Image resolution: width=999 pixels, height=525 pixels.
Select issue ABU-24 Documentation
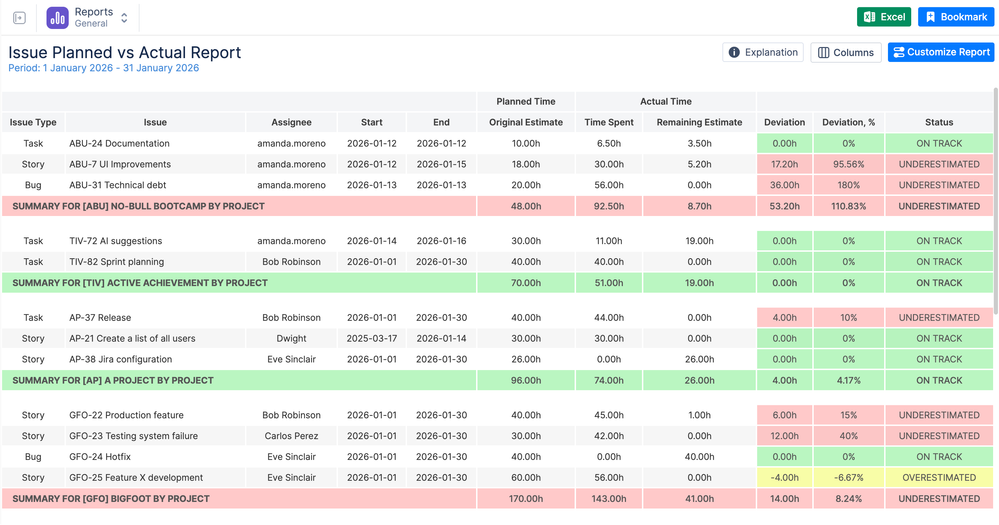(x=119, y=143)
